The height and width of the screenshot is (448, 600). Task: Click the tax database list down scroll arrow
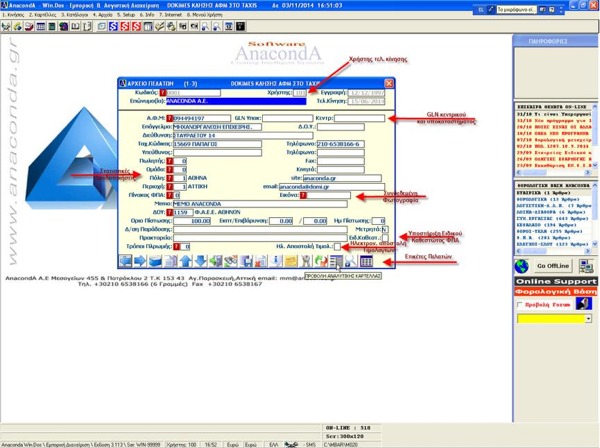click(595, 244)
